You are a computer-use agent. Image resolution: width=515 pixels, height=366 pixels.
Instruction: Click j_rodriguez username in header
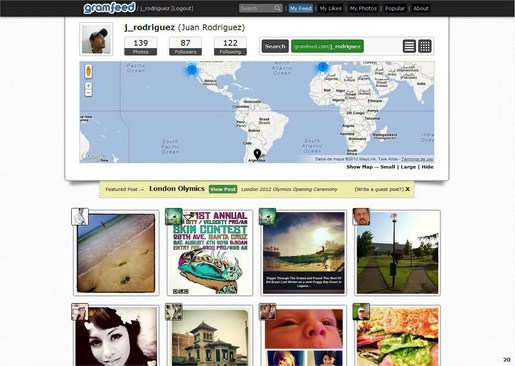pyautogui.click(x=155, y=8)
